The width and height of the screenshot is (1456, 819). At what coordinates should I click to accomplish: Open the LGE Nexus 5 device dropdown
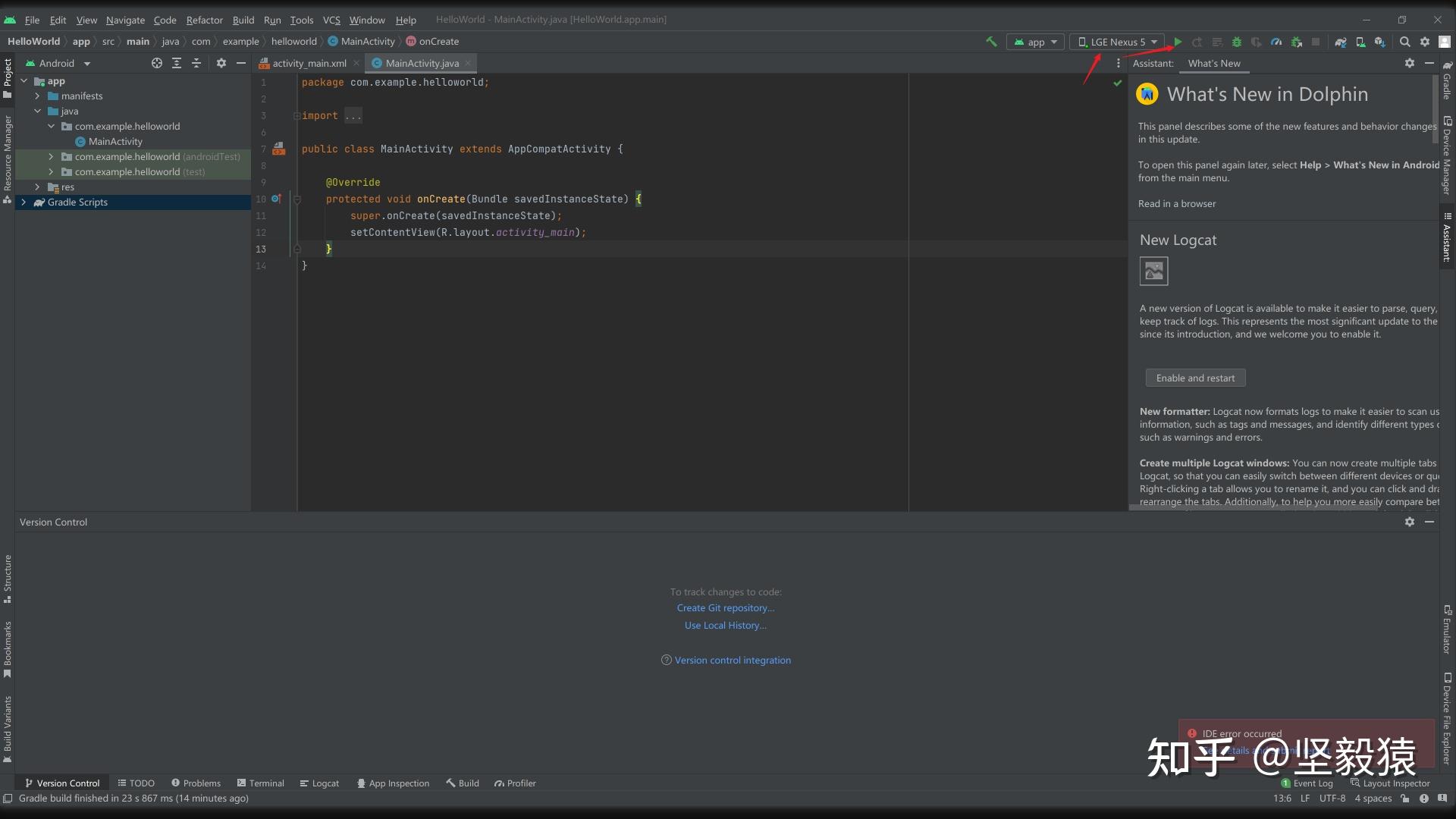pos(1117,42)
